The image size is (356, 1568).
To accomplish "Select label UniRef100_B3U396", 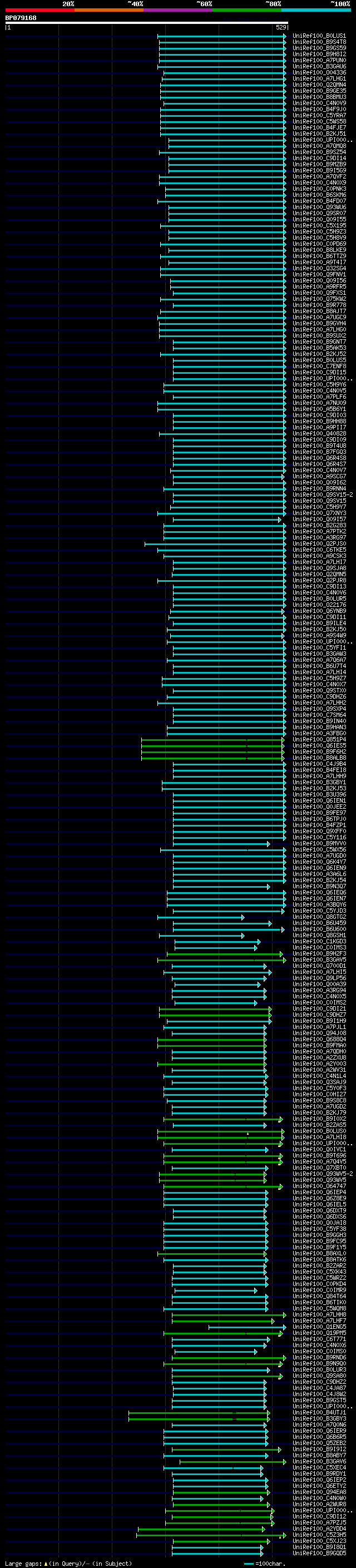I will point(319,794).
